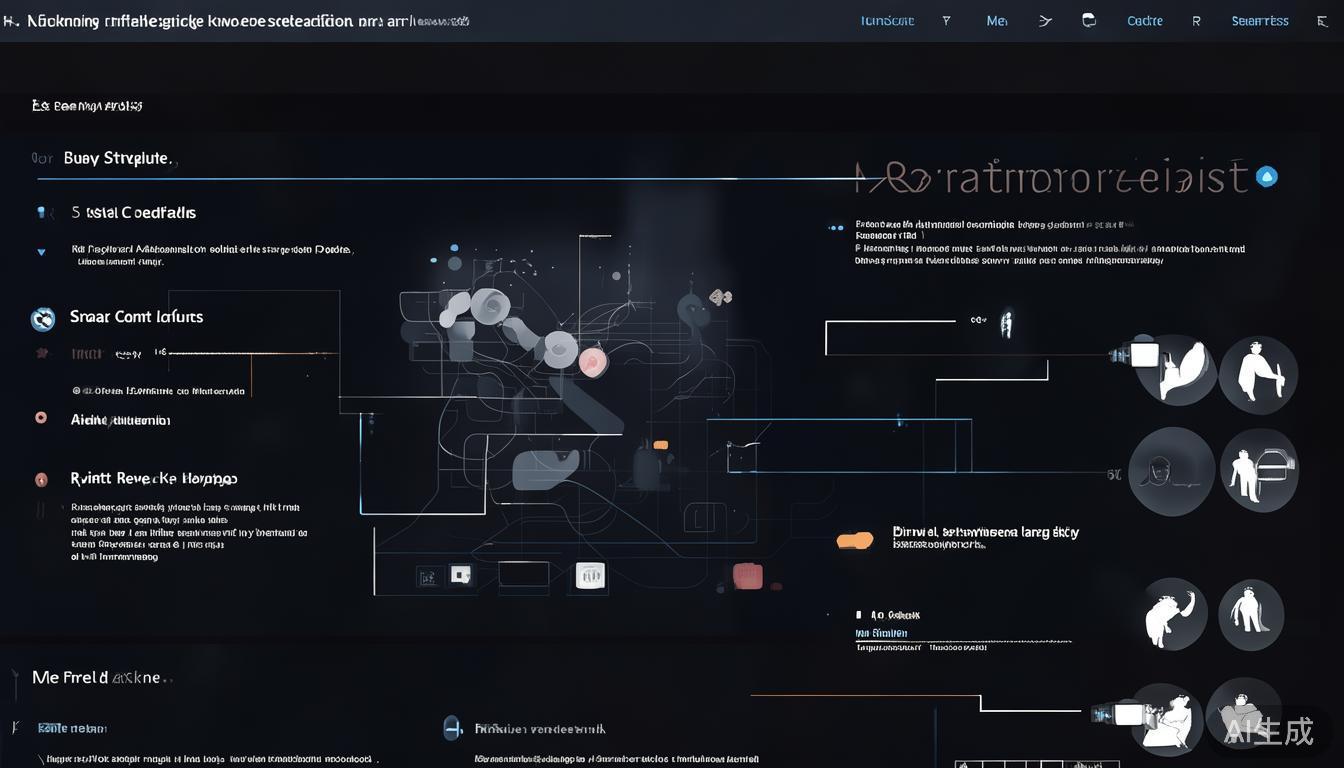Open the Cadte menu item
The height and width of the screenshot is (768, 1344).
coord(1144,20)
